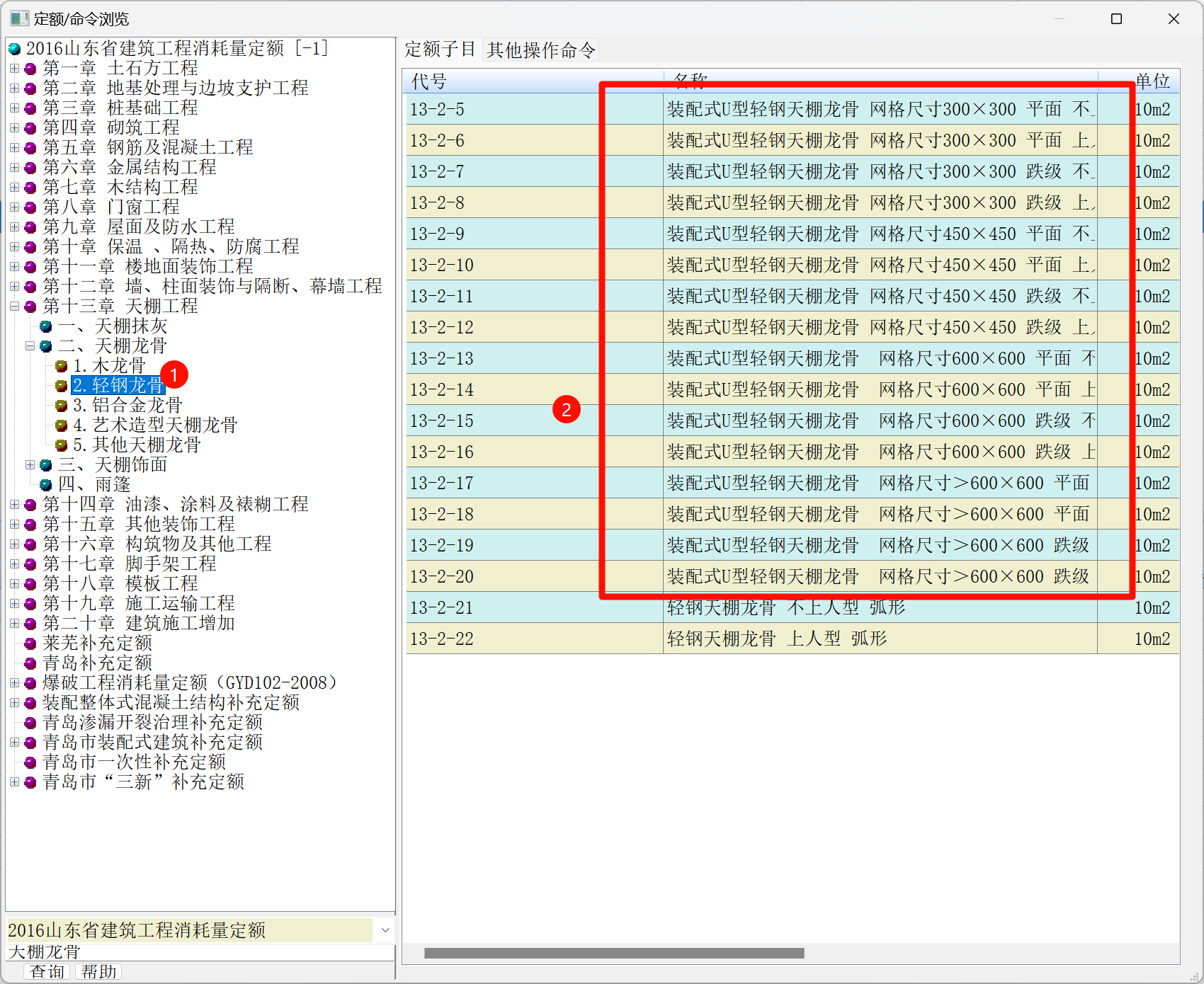This screenshot has width=1204, height=984.
Task: Click the yellow ball icon beside 4.艺术造型天棚龙骨
Action: coord(62,425)
